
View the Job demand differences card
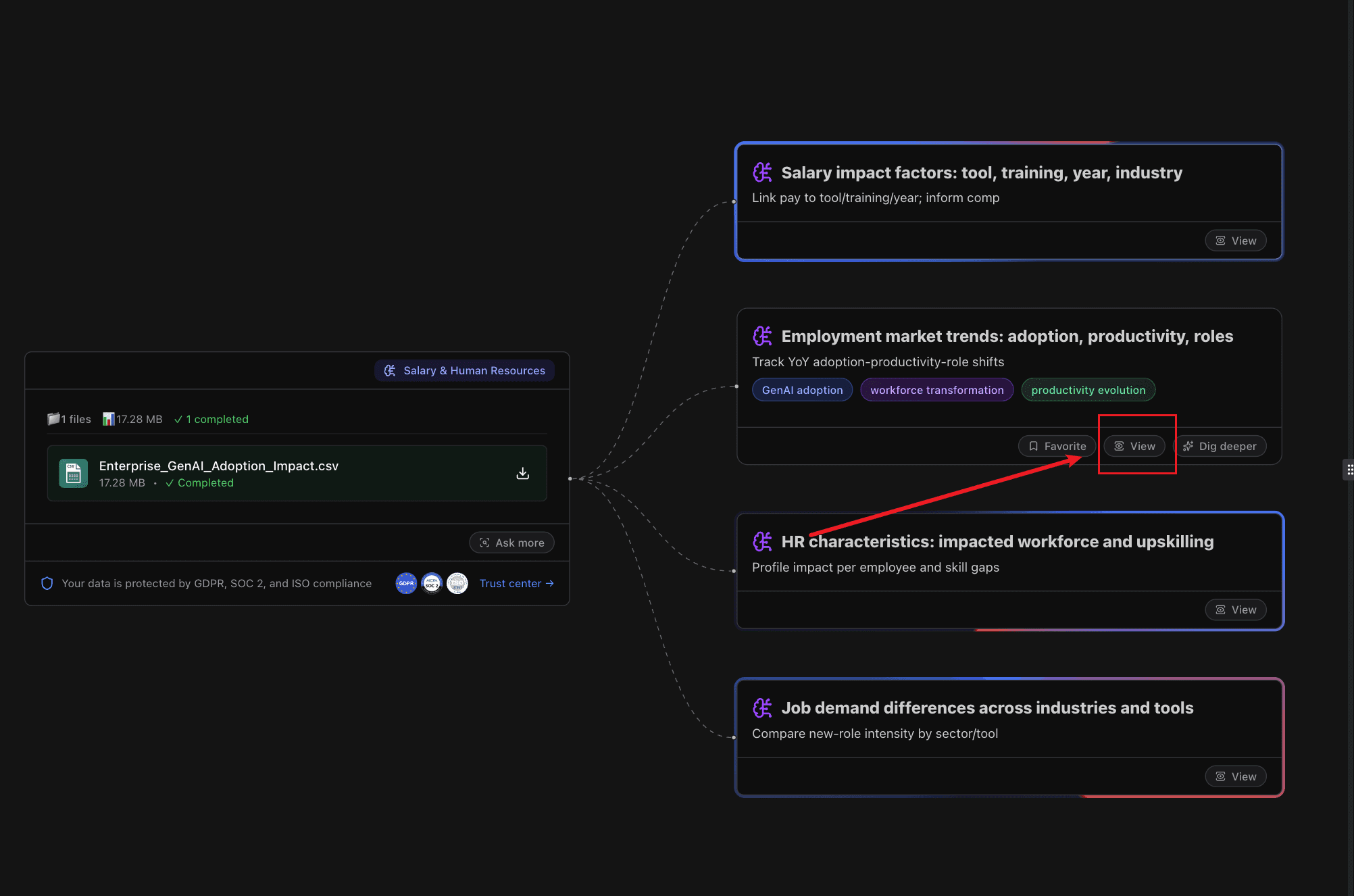pos(1235,776)
